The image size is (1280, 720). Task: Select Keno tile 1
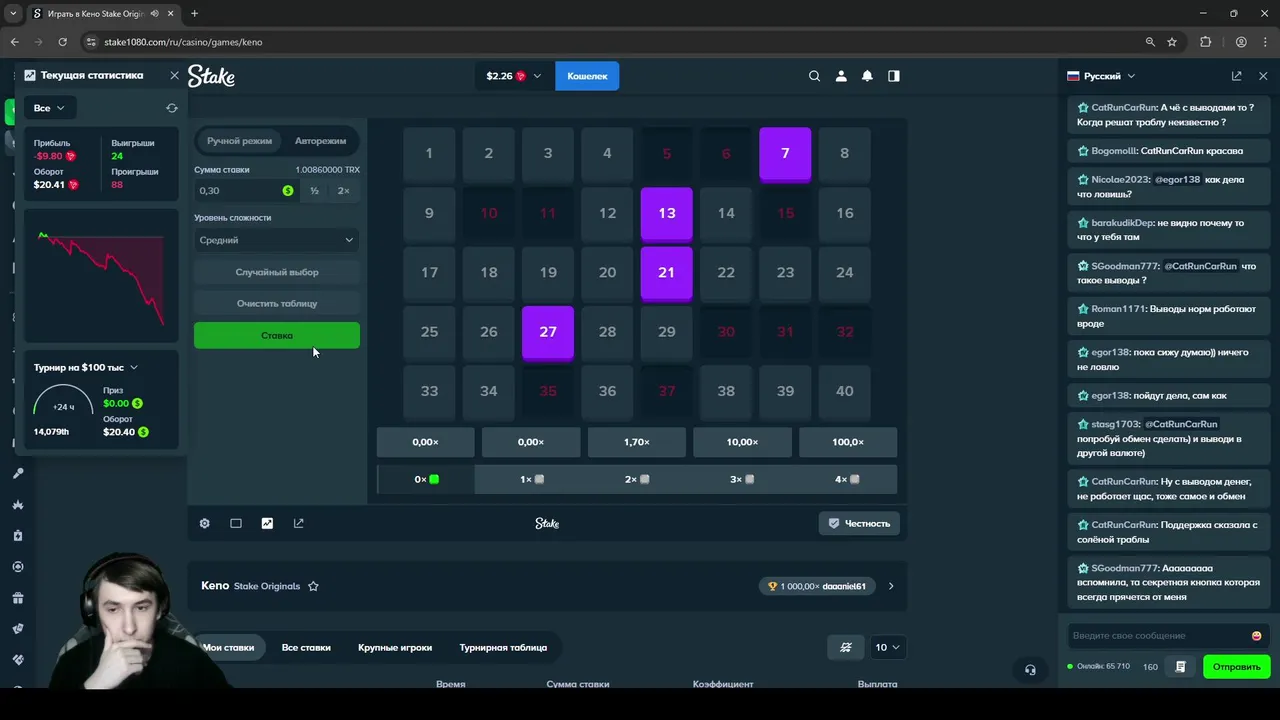pyautogui.click(x=429, y=153)
